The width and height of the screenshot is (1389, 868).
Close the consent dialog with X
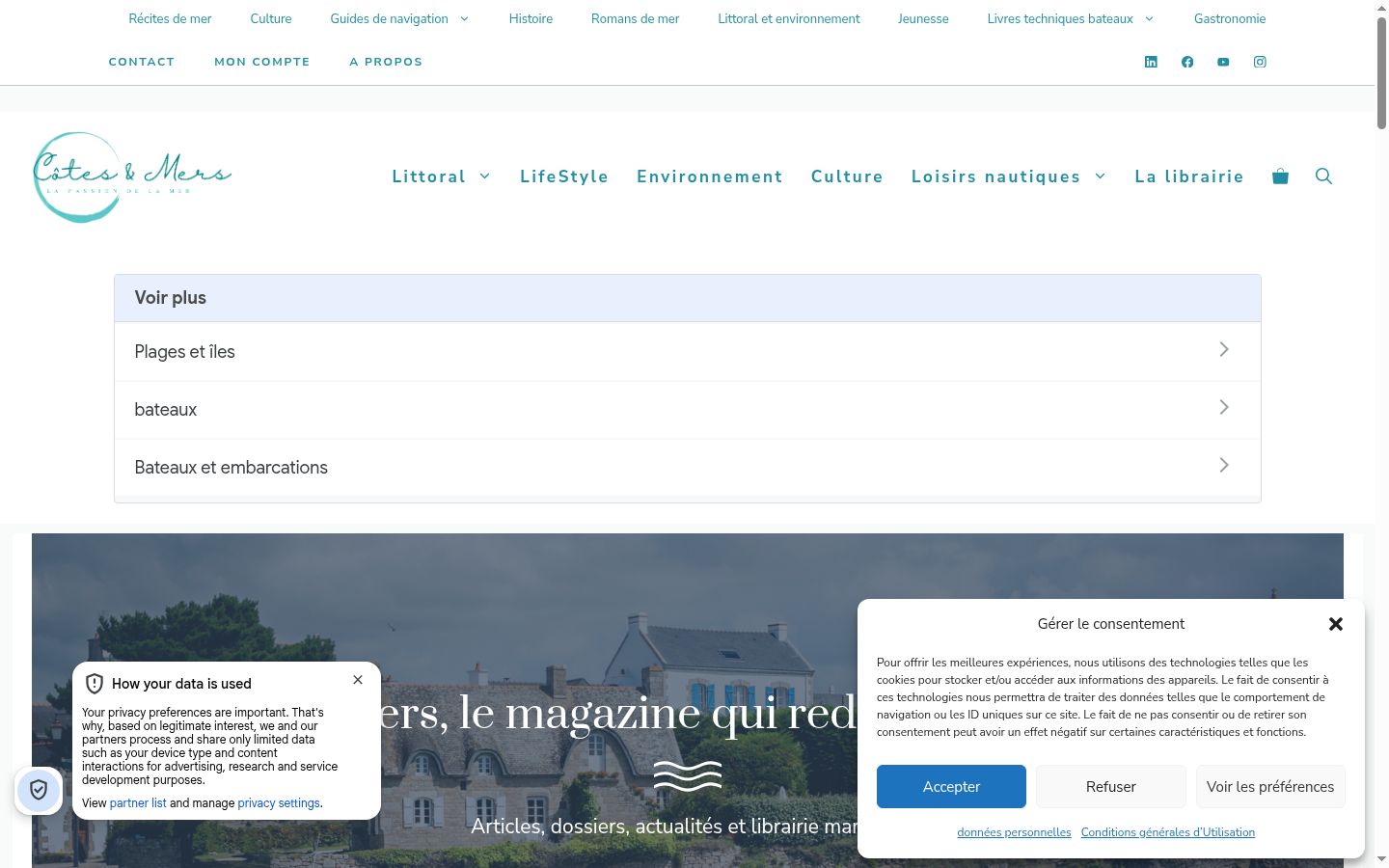(1336, 624)
